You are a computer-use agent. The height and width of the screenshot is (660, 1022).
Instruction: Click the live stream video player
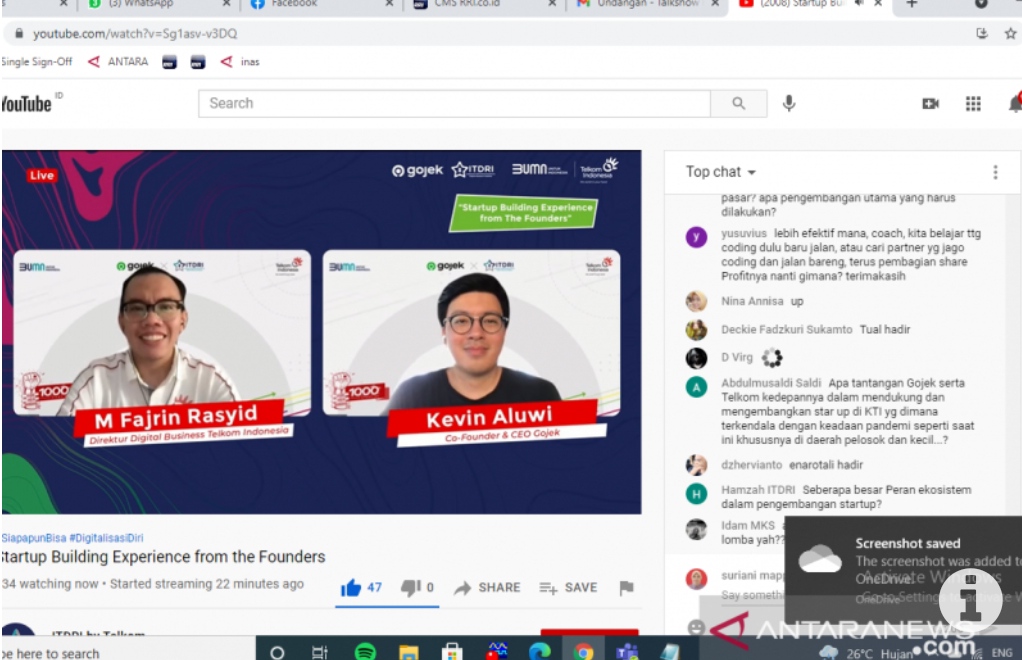coord(321,332)
